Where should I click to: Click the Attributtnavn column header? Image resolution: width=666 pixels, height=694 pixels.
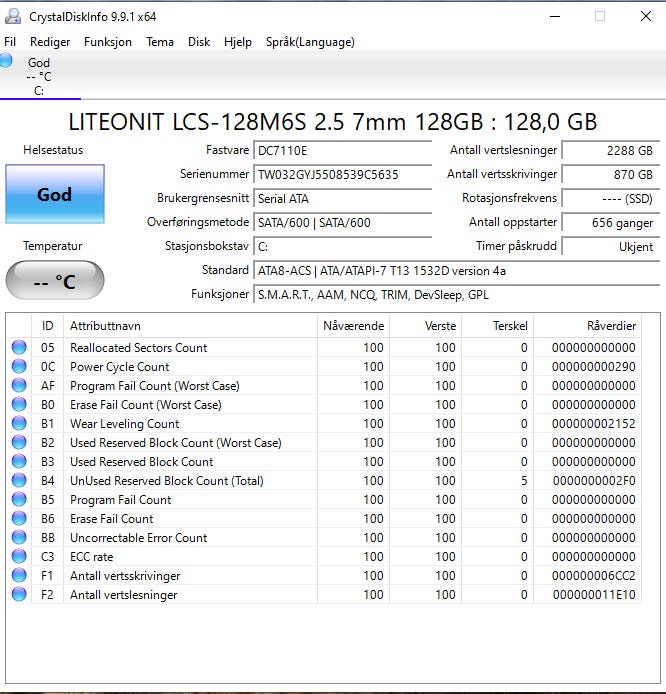coord(190,326)
